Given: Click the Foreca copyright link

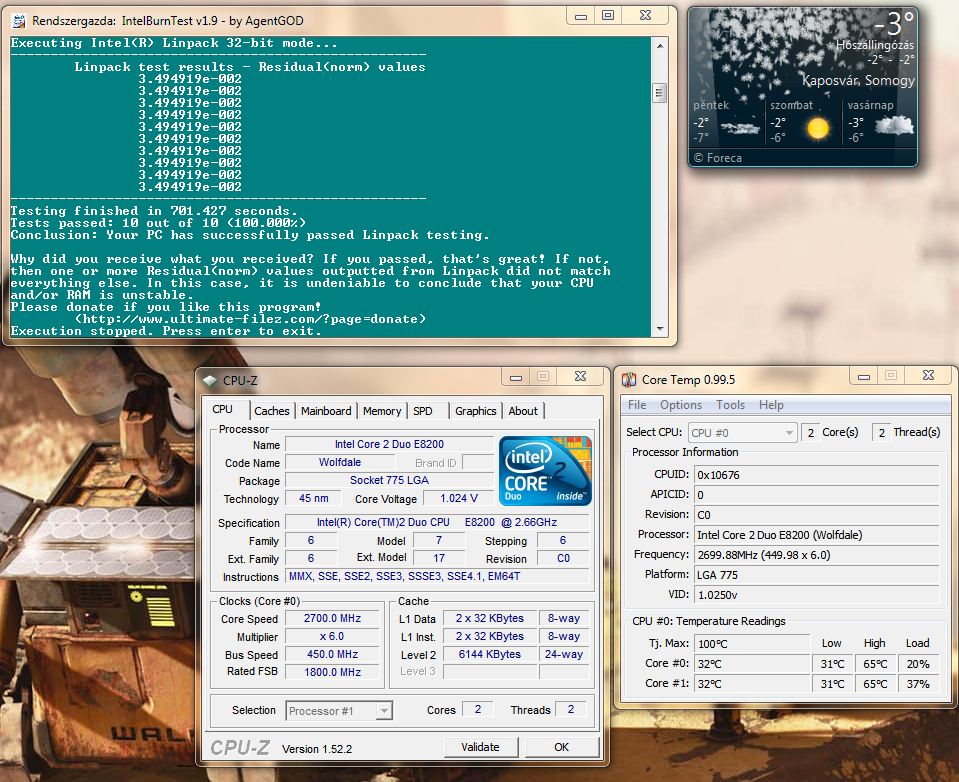Looking at the screenshot, I should pos(718,158).
